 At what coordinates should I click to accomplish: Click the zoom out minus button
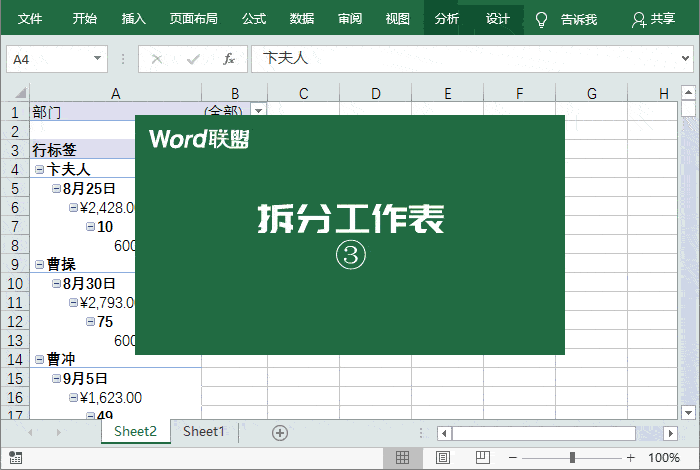pos(512,458)
